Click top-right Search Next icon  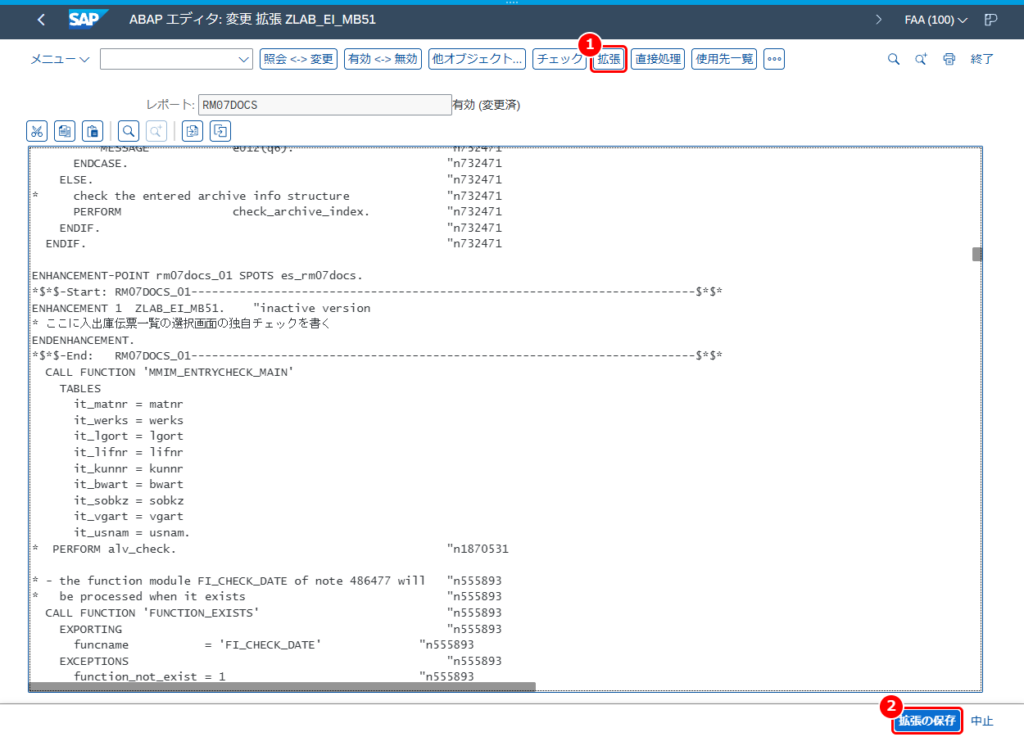[x=921, y=59]
